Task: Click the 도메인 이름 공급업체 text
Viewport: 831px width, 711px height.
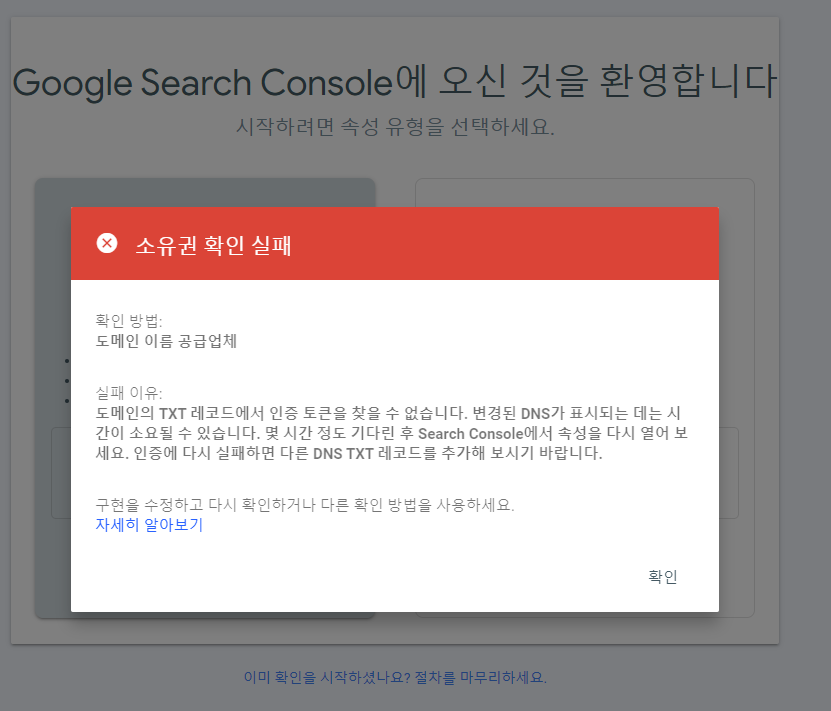Action: [166, 341]
